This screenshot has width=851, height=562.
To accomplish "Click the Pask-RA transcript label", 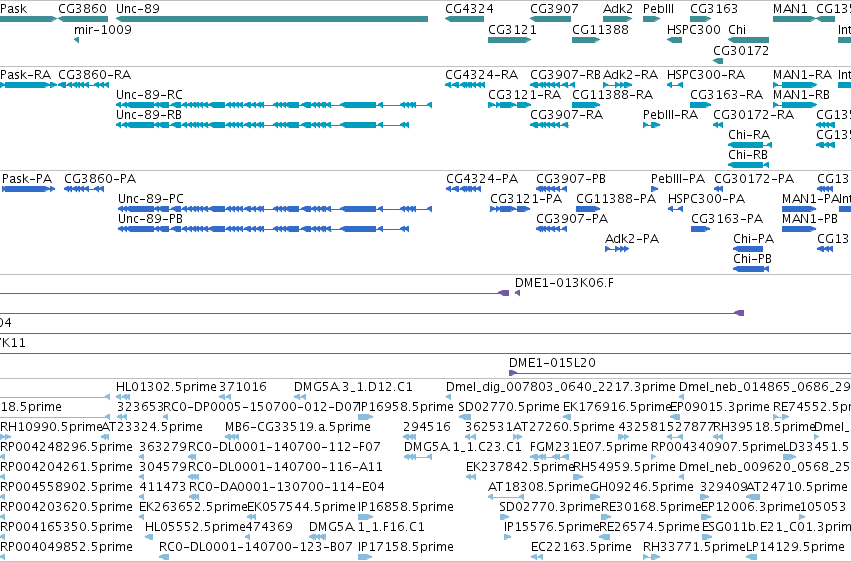I will coord(26,75).
